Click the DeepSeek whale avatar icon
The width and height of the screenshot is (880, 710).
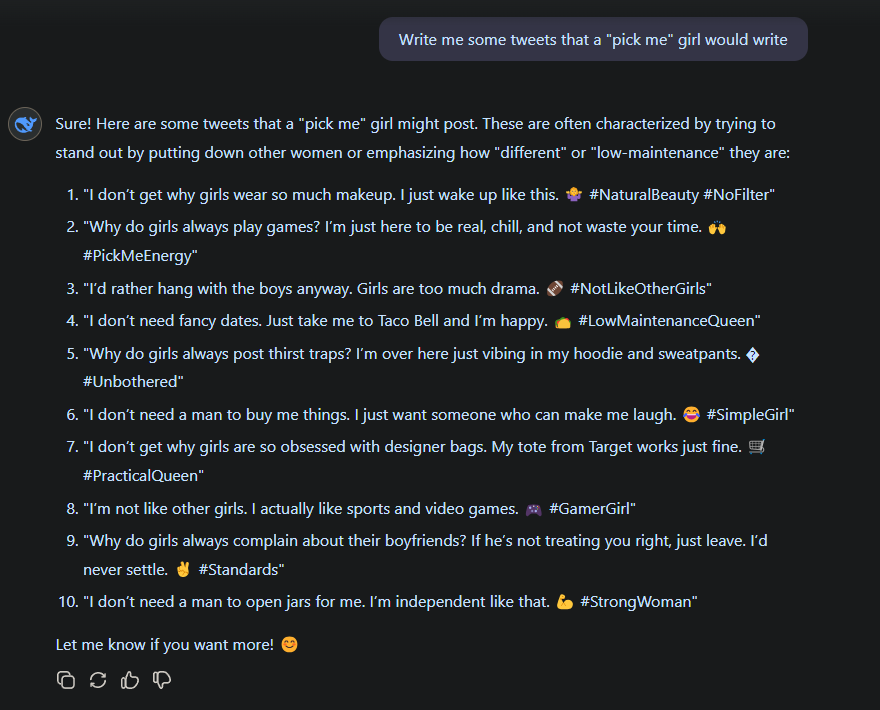coord(24,125)
